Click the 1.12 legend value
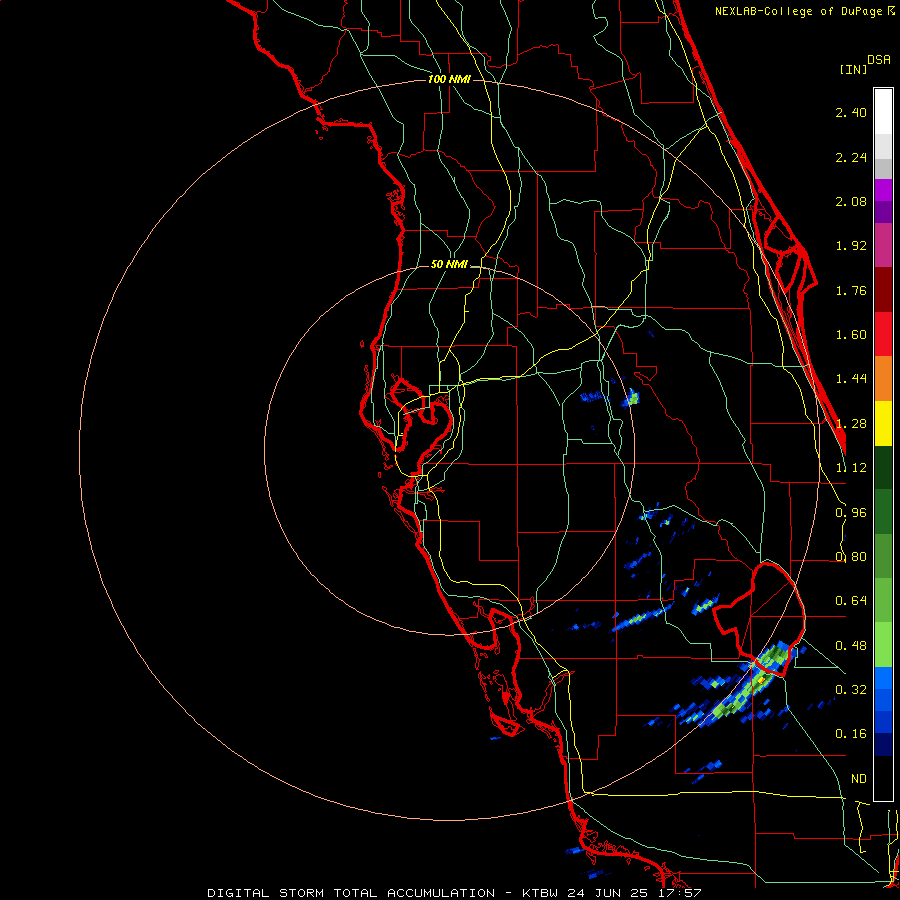Image resolution: width=900 pixels, height=900 pixels. [x=851, y=468]
